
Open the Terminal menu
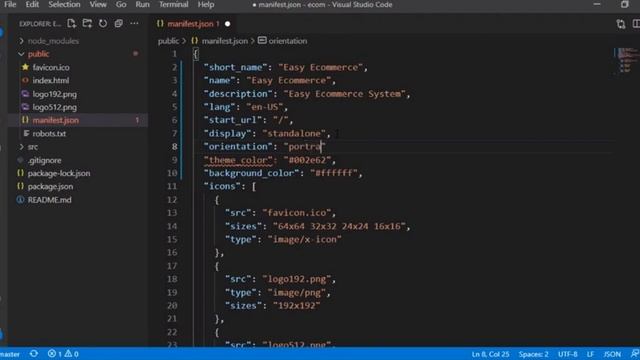173,4
